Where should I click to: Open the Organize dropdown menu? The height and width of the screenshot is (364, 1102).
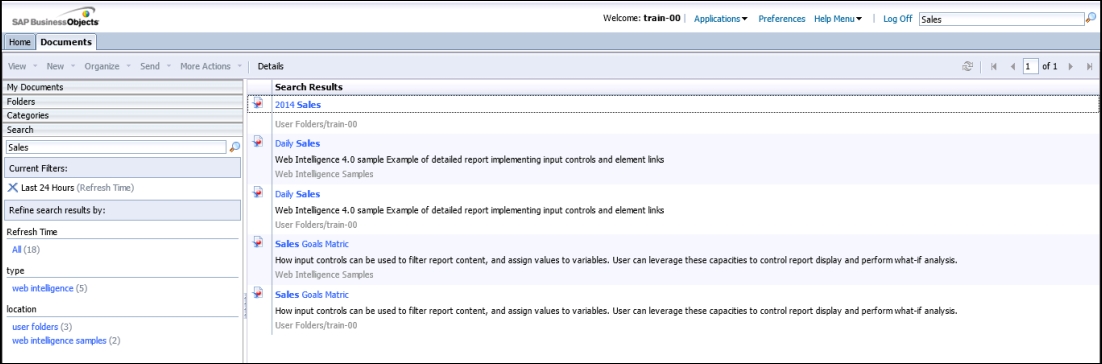(x=108, y=66)
